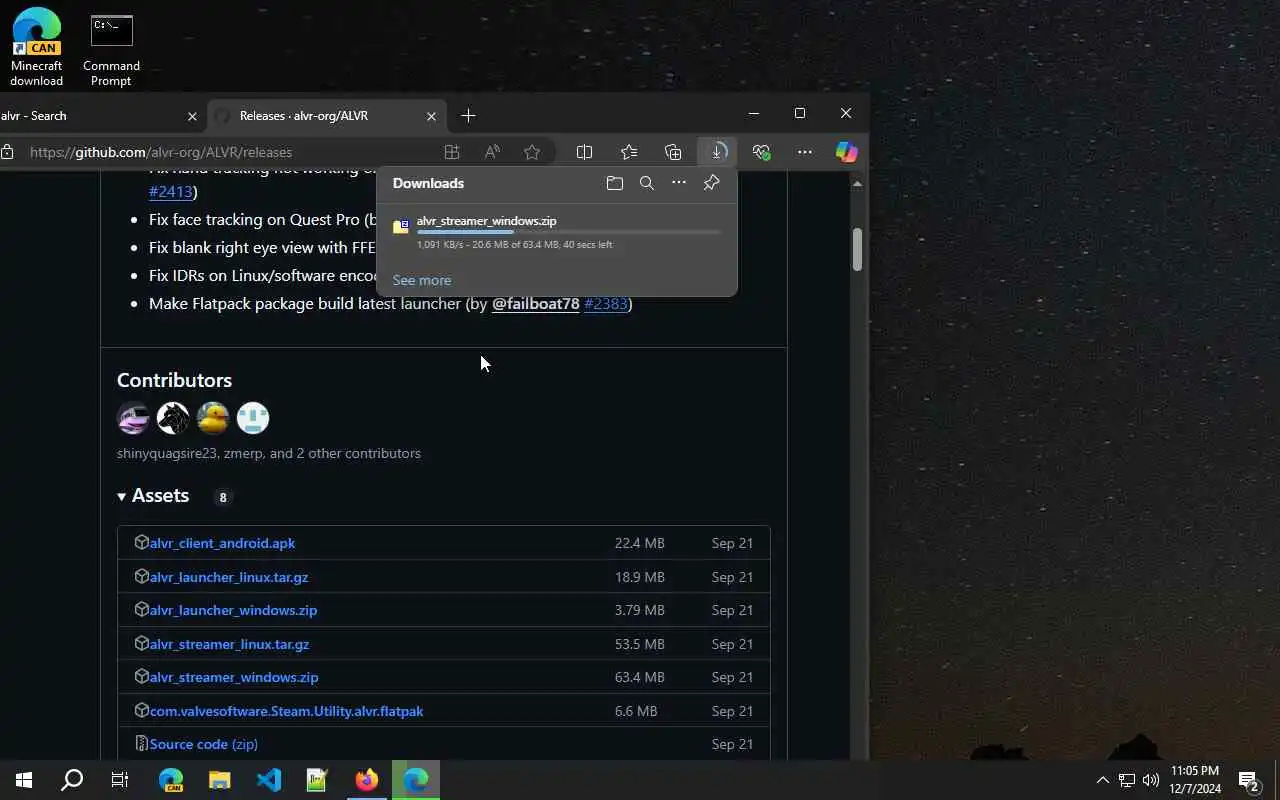Click the page vertical scrollbar thumb

coord(857,249)
